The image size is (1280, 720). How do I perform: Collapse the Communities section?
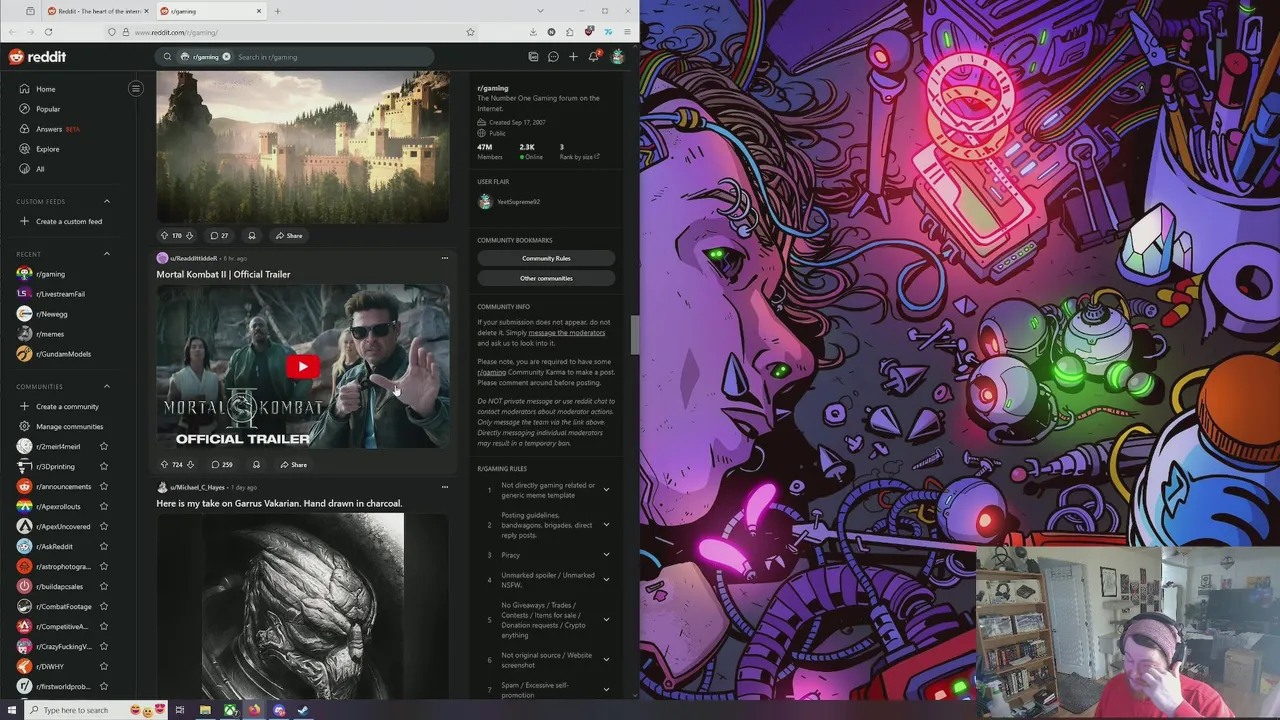[107, 386]
